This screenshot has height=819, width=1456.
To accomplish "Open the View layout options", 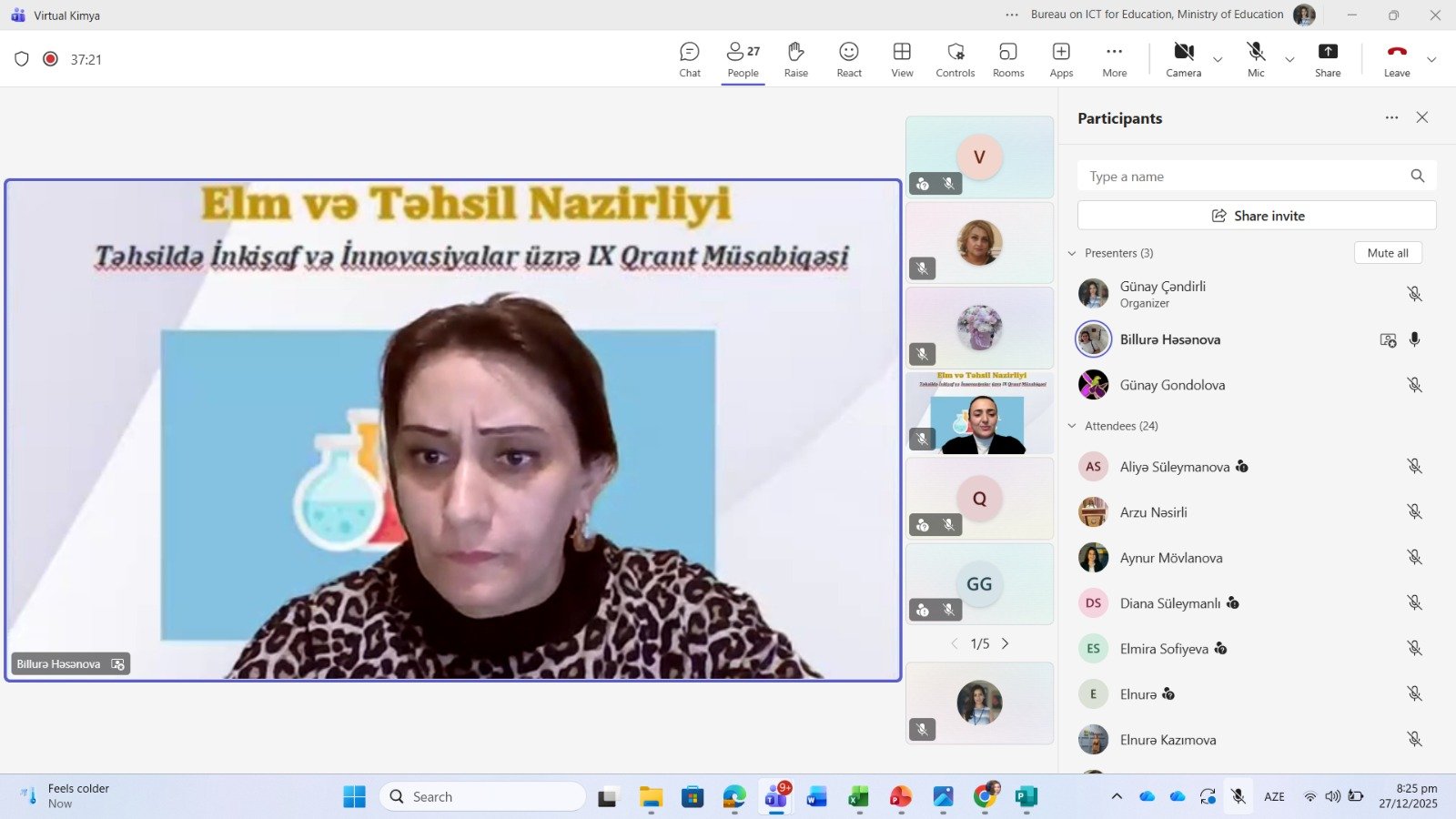I will click(902, 60).
